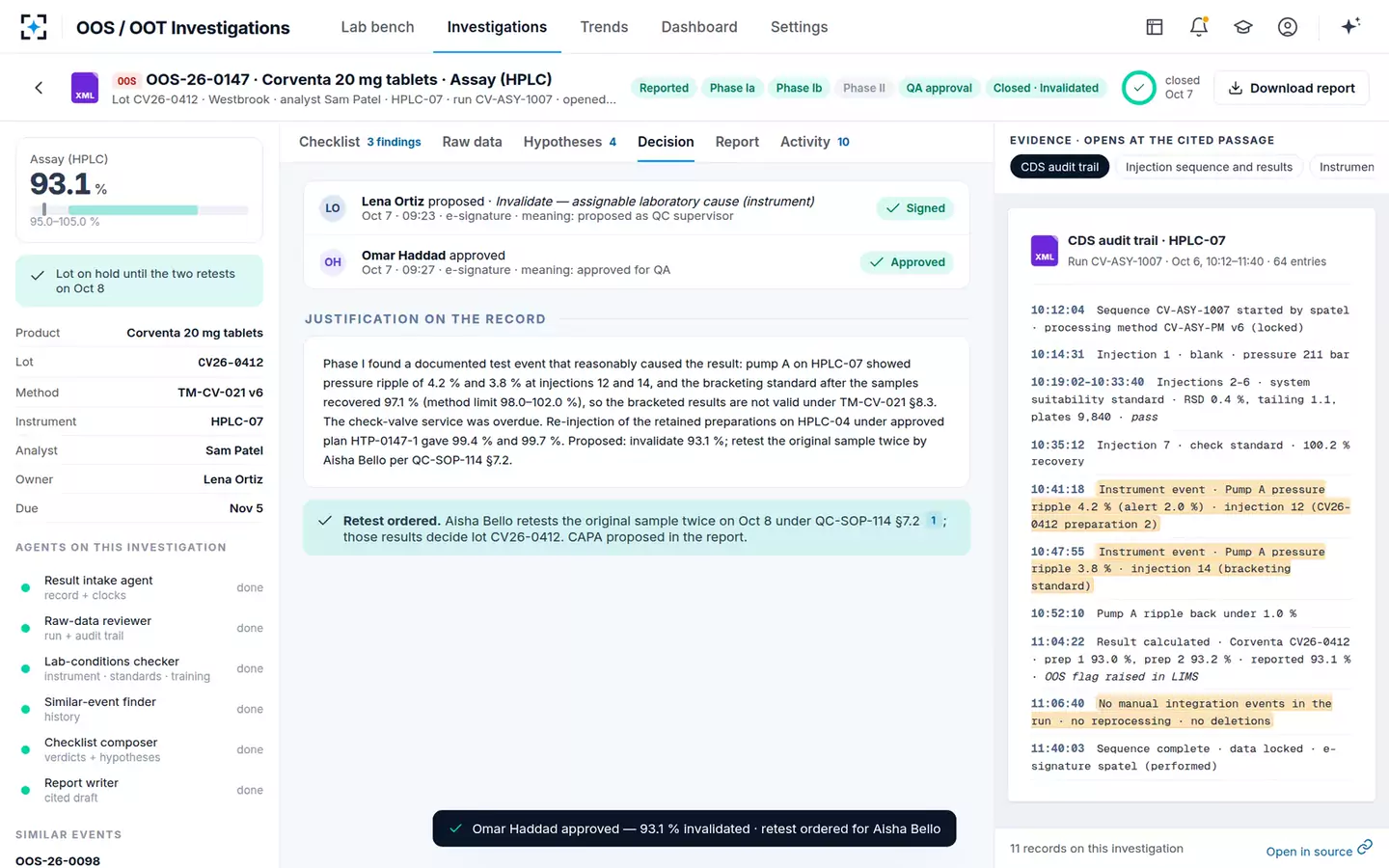
Task: Open similar event OOS-26-0098
Action: tap(58, 860)
